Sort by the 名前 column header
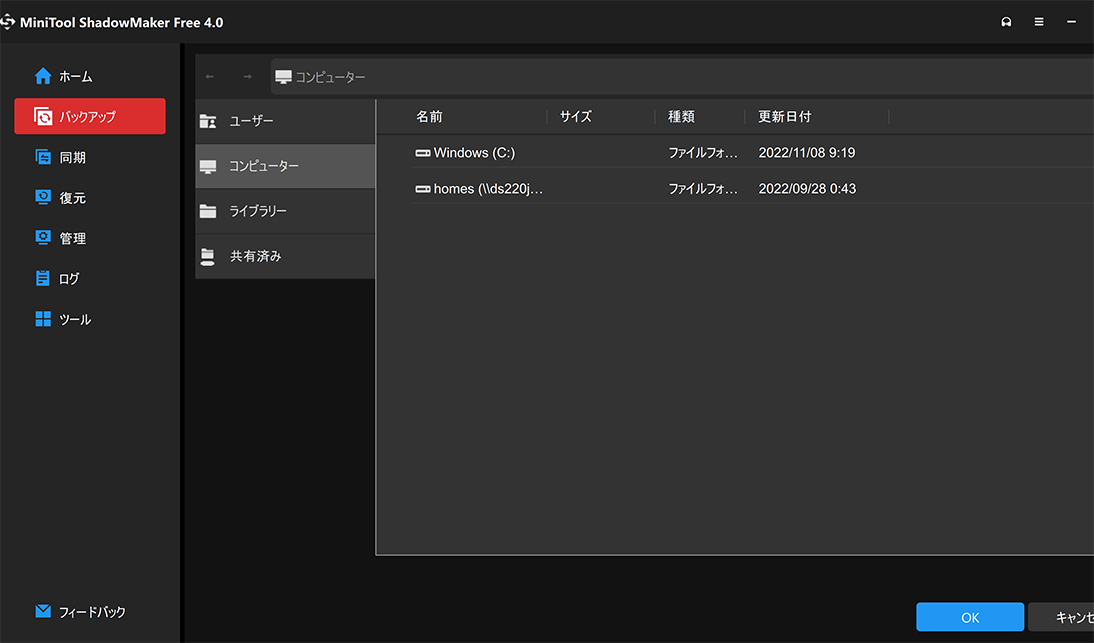The height and width of the screenshot is (643, 1094). tap(429, 116)
